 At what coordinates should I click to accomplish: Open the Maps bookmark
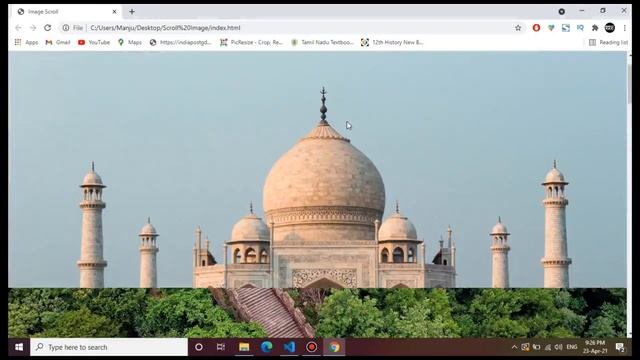click(130, 42)
